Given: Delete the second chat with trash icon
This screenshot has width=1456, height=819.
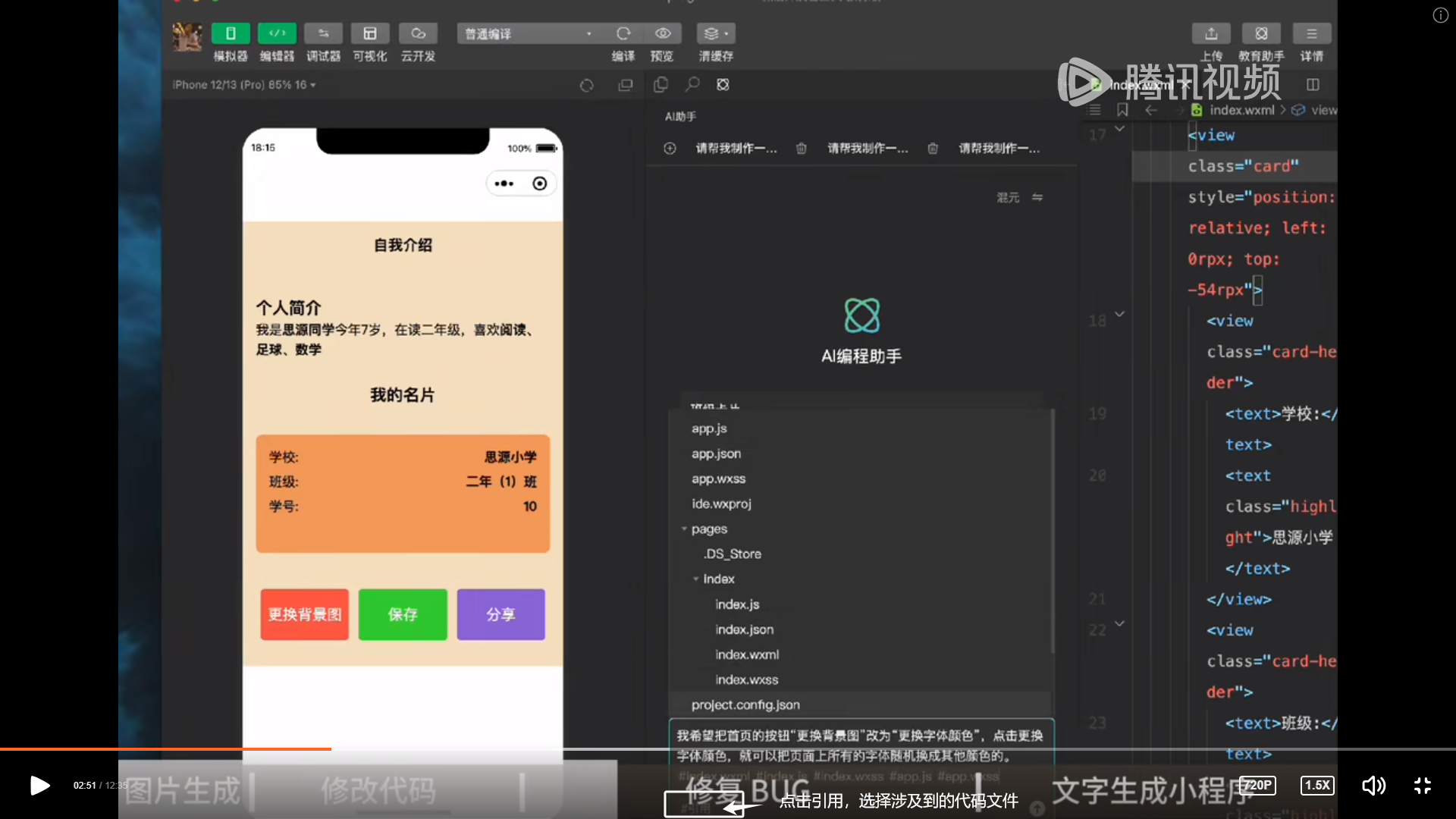Looking at the screenshot, I should tap(933, 149).
